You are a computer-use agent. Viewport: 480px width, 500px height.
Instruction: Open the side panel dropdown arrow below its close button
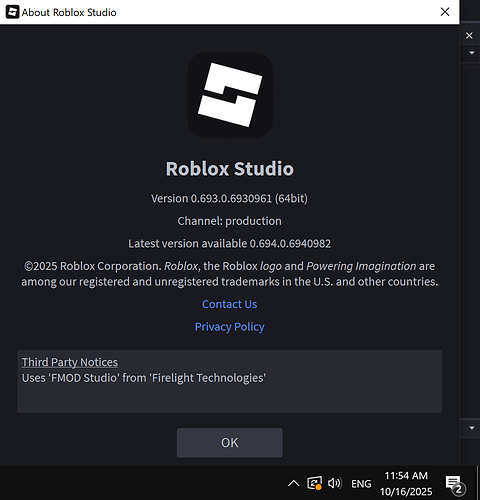[471, 53]
